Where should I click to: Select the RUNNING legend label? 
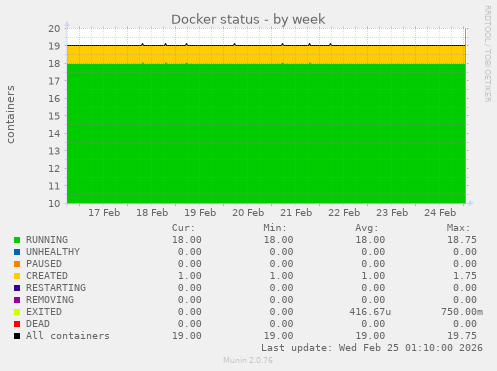(47, 240)
